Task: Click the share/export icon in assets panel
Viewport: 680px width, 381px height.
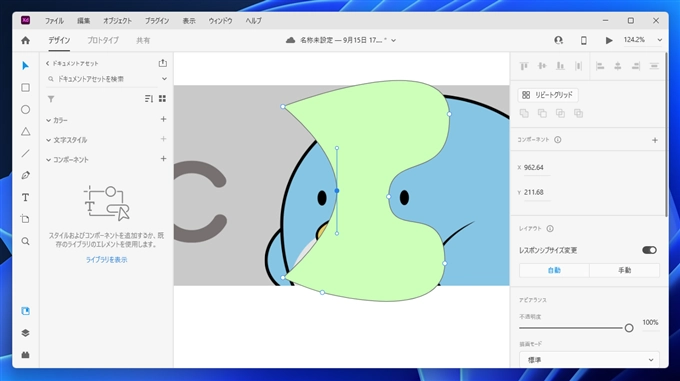Action: [x=163, y=63]
